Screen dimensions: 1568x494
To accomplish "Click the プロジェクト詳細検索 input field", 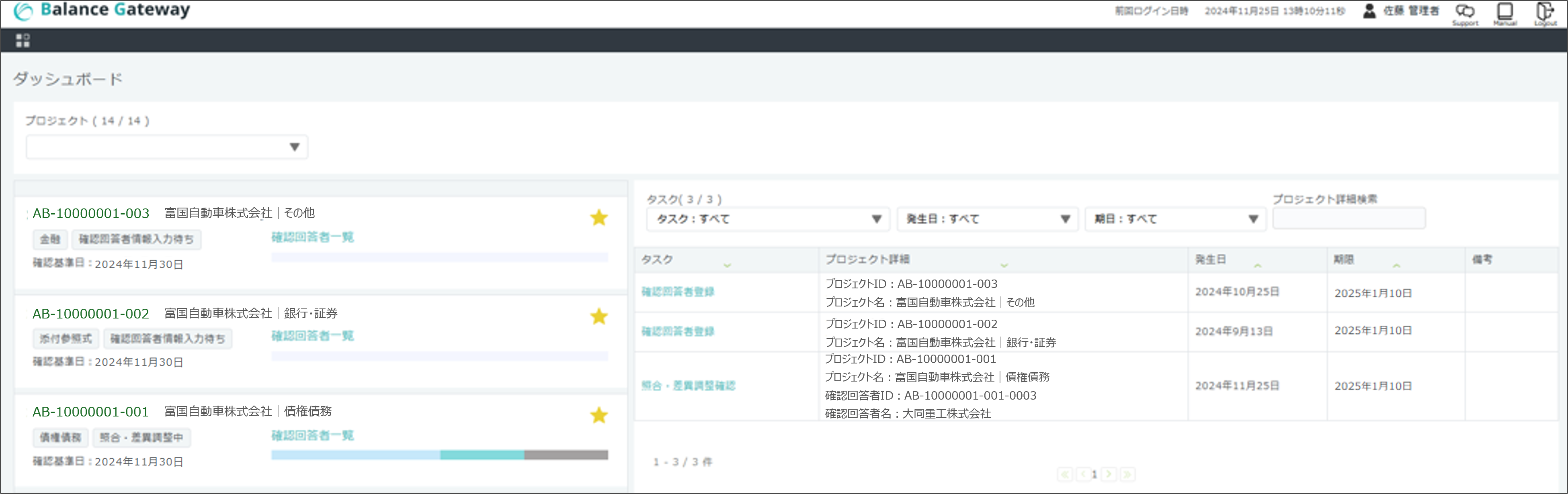I will [x=1348, y=218].
